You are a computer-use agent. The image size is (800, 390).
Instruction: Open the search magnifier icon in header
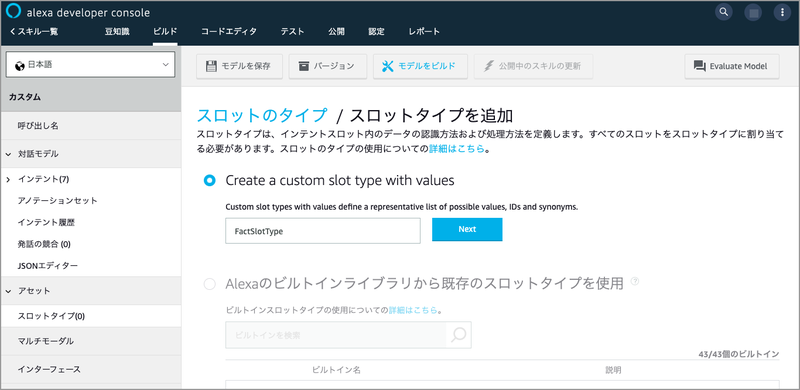[x=723, y=12]
